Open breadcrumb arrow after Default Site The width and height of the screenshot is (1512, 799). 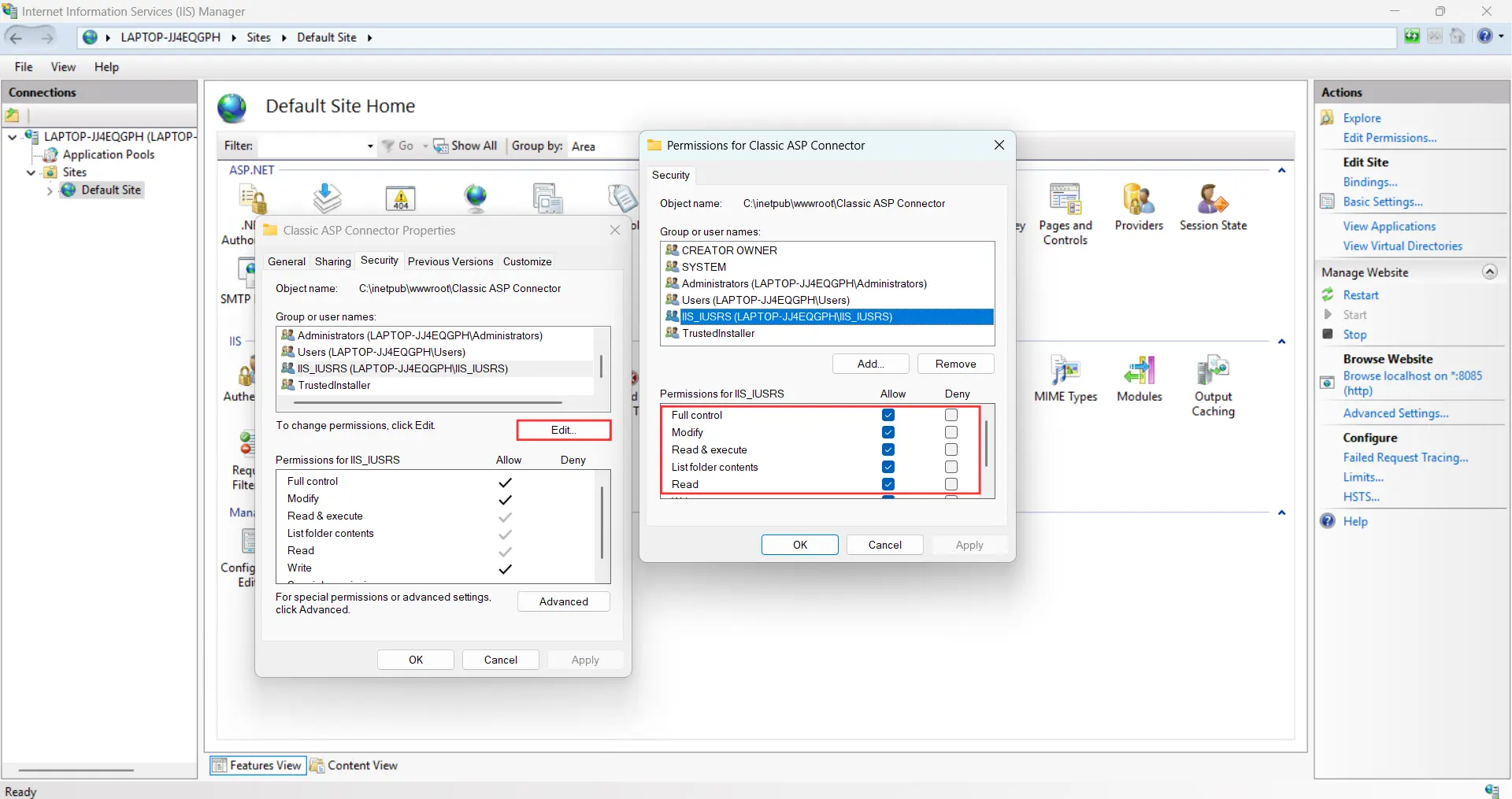[369, 38]
